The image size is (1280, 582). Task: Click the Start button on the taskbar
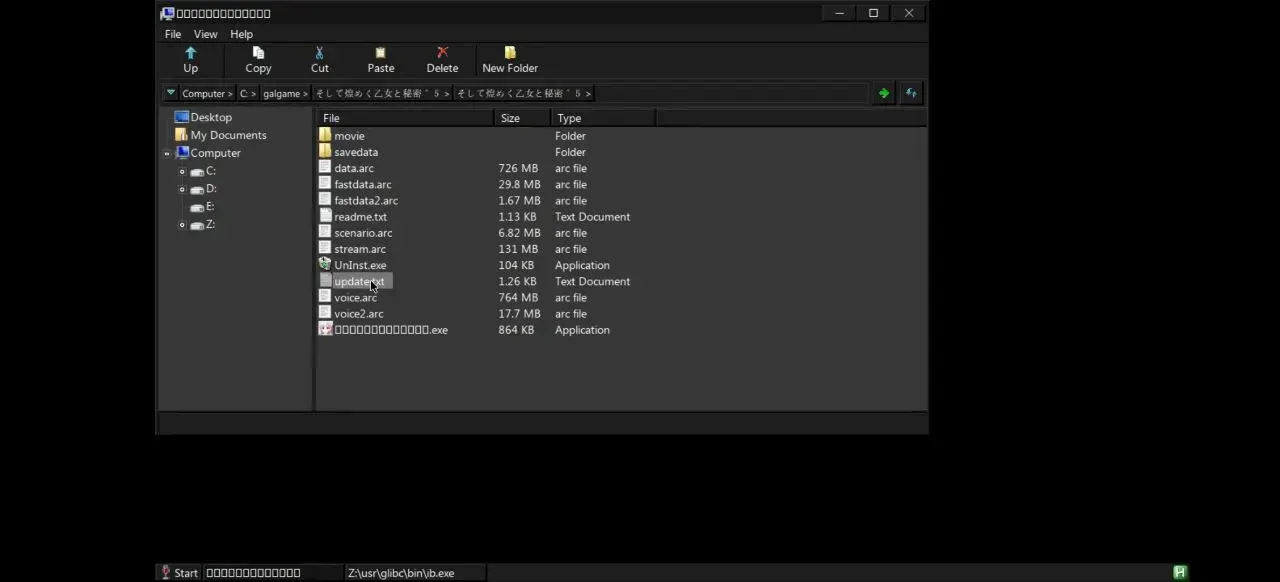tap(180, 573)
